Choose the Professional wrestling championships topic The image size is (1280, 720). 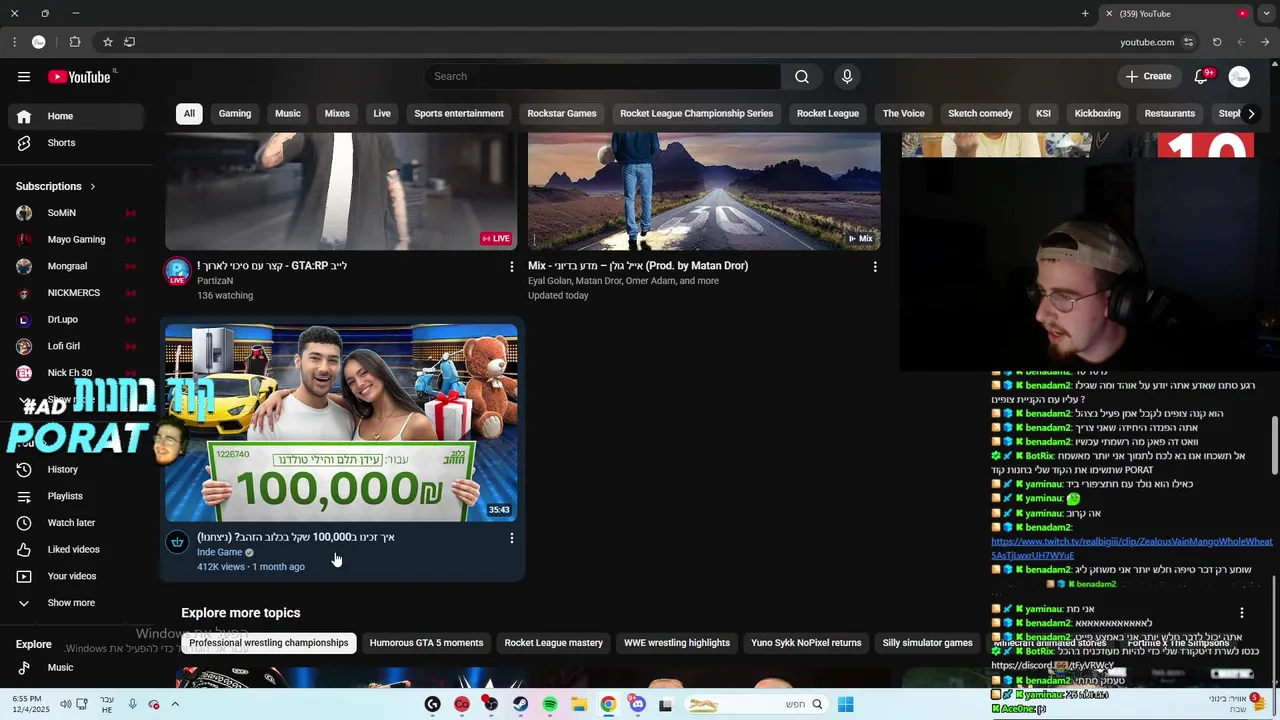click(x=269, y=643)
